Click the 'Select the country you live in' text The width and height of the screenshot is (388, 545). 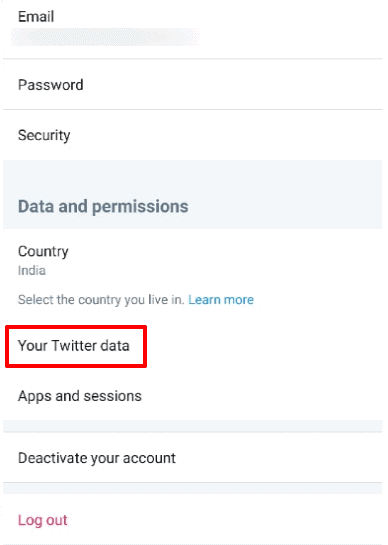tap(101, 300)
